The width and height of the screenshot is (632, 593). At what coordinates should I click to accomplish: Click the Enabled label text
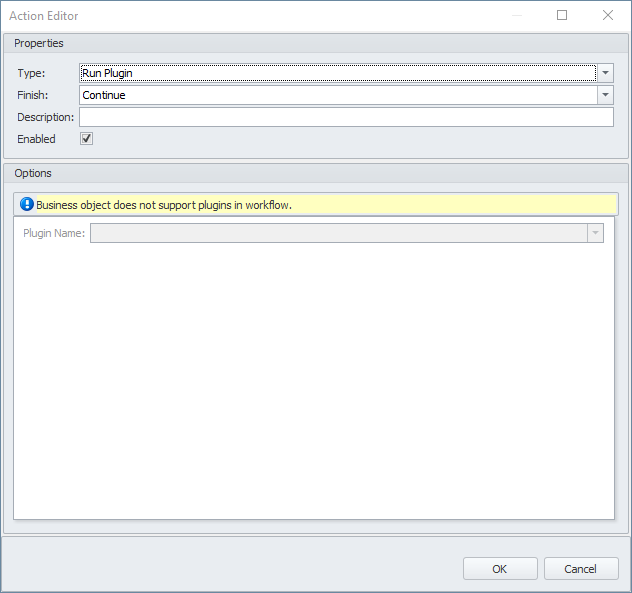[36, 139]
